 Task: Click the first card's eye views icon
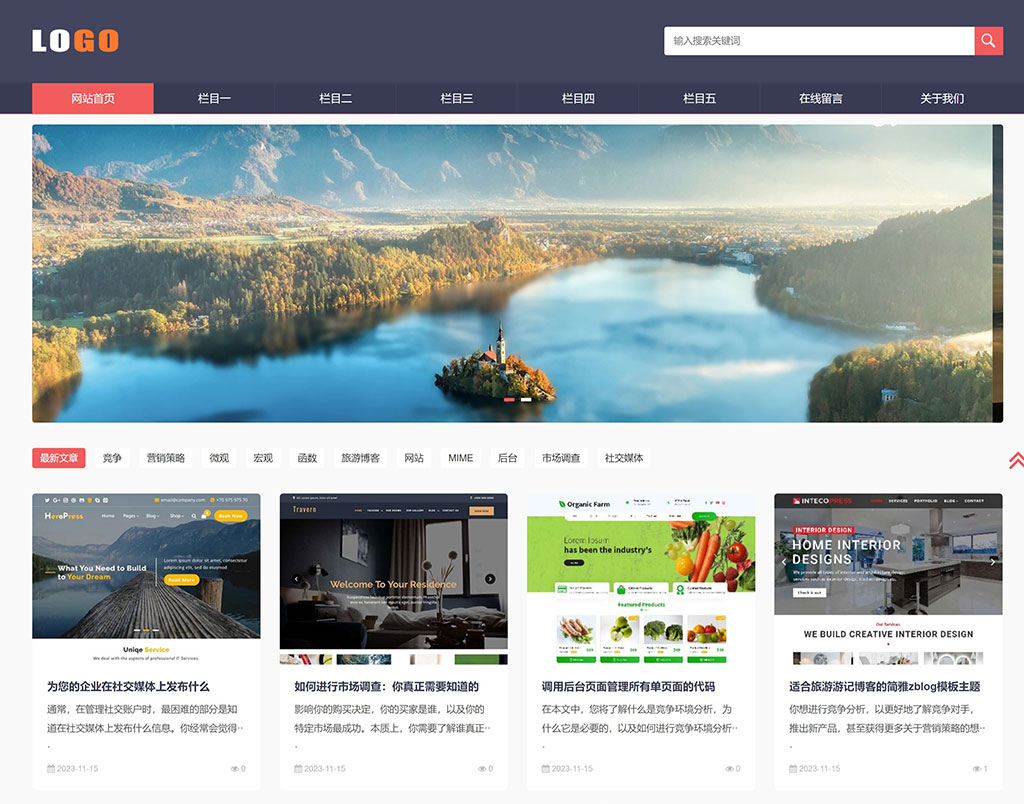235,769
